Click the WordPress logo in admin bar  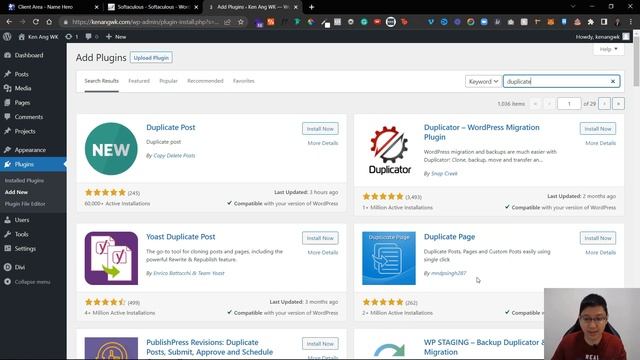tap(7, 37)
